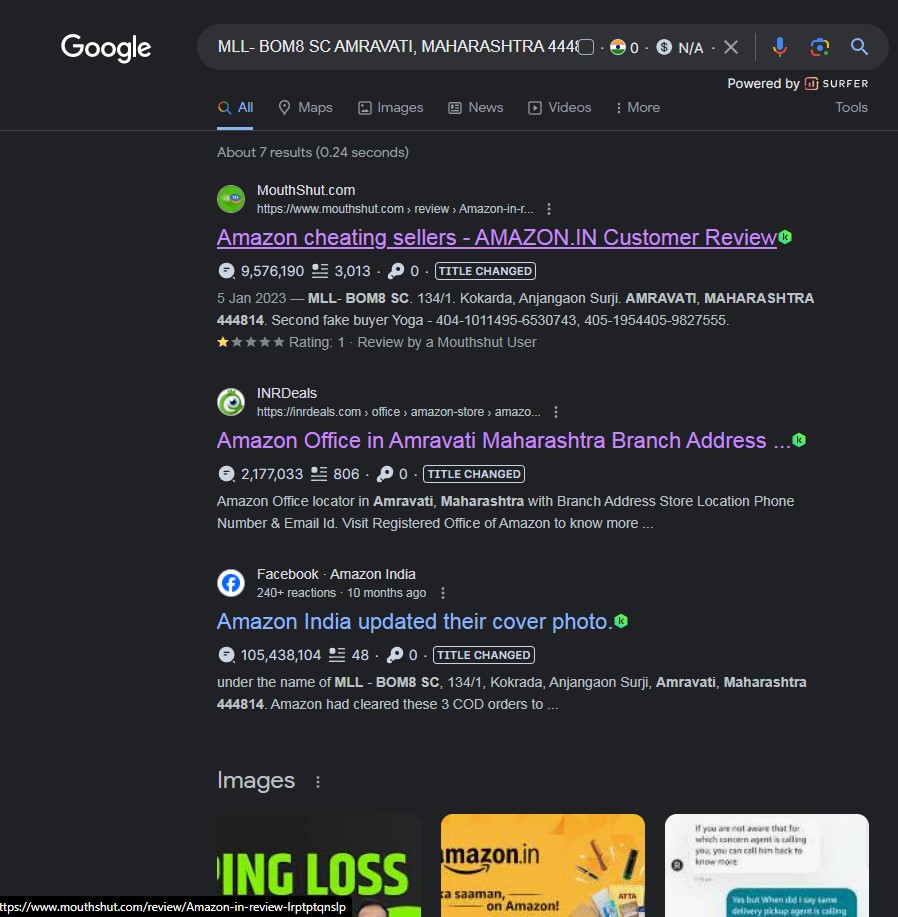Click word count icon beside 806
The width and height of the screenshot is (898, 917).
click(x=319, y=474)
